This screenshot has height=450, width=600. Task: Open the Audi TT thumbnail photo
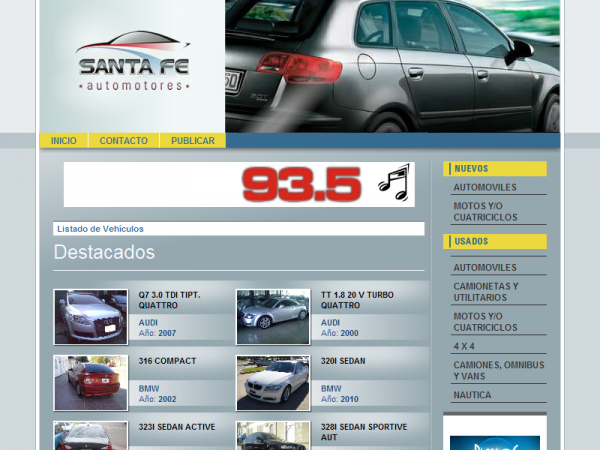pyautogui.click(x=273, y=317)
